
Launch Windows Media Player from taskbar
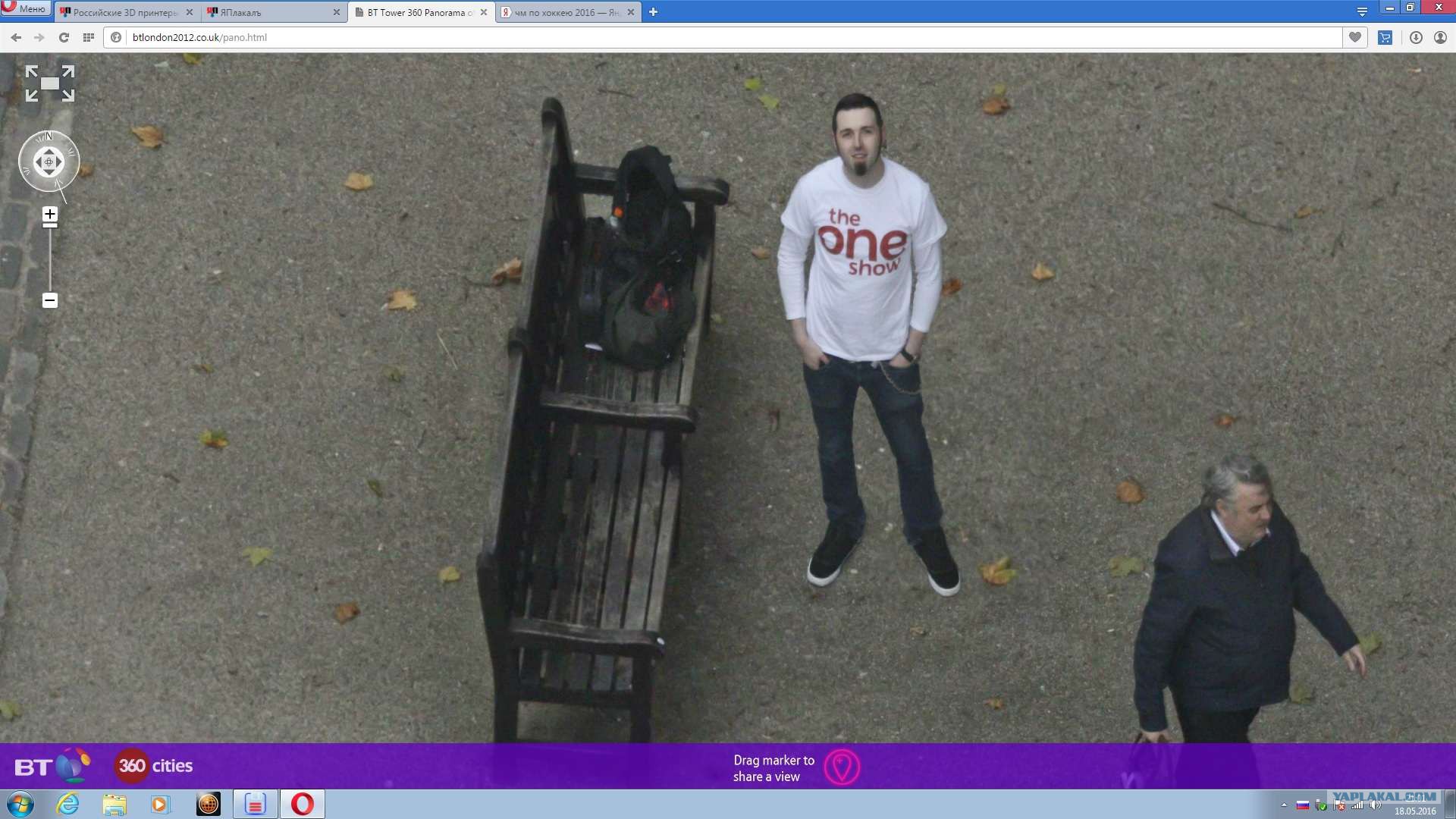[161, 804]
